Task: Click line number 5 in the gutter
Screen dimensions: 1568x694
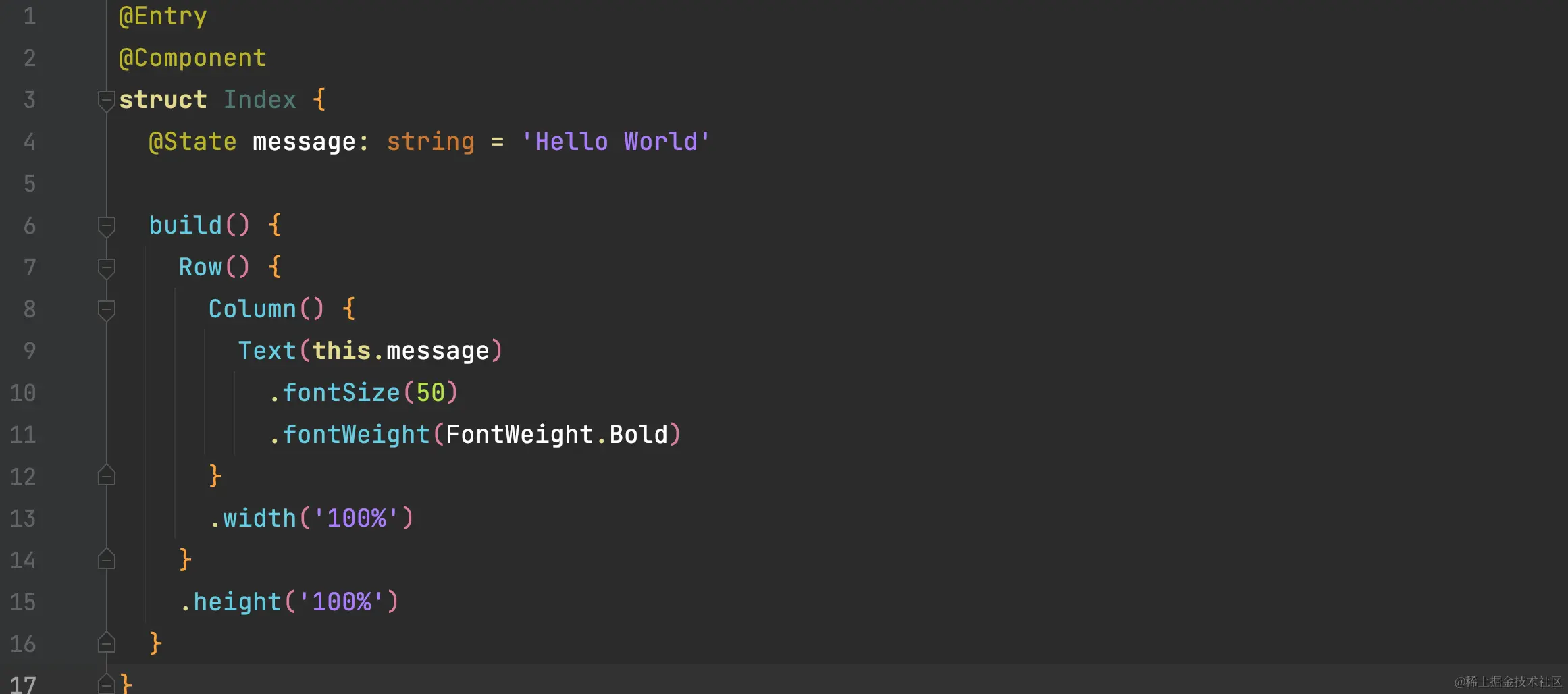Action: [x=29, y=184]
